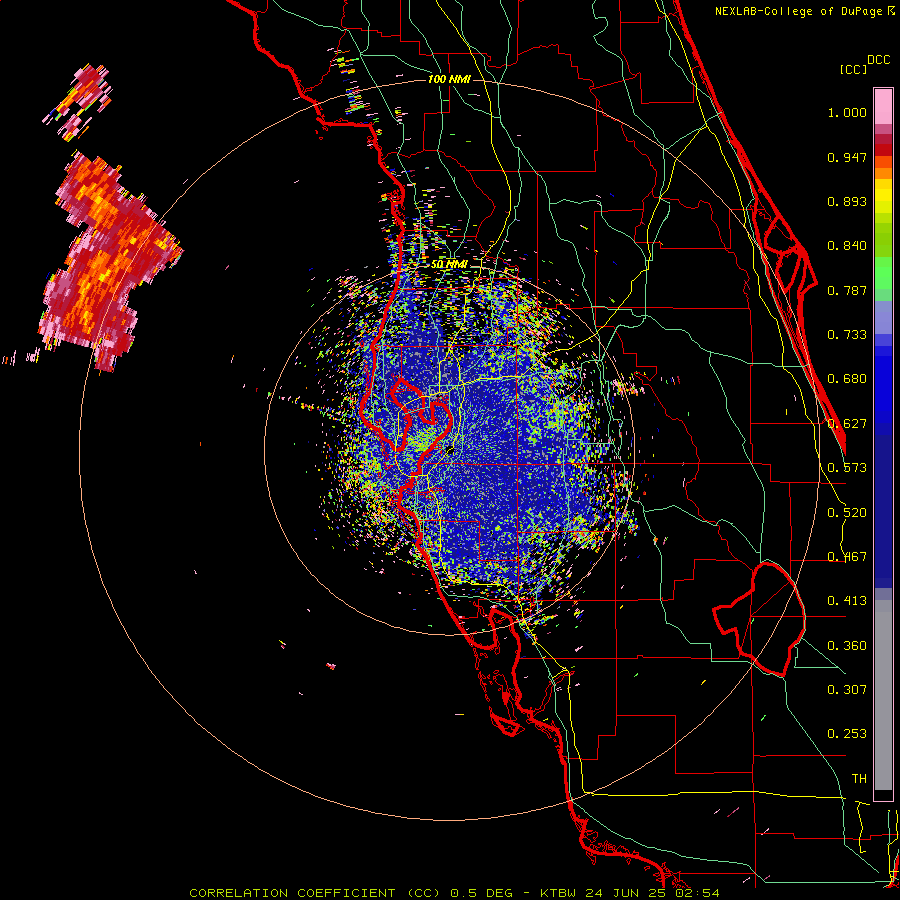Image resolution: width=900 pixels, height=900 pixels.
Task: Click the 100 NMI range ring label
Action: [449, 79]
